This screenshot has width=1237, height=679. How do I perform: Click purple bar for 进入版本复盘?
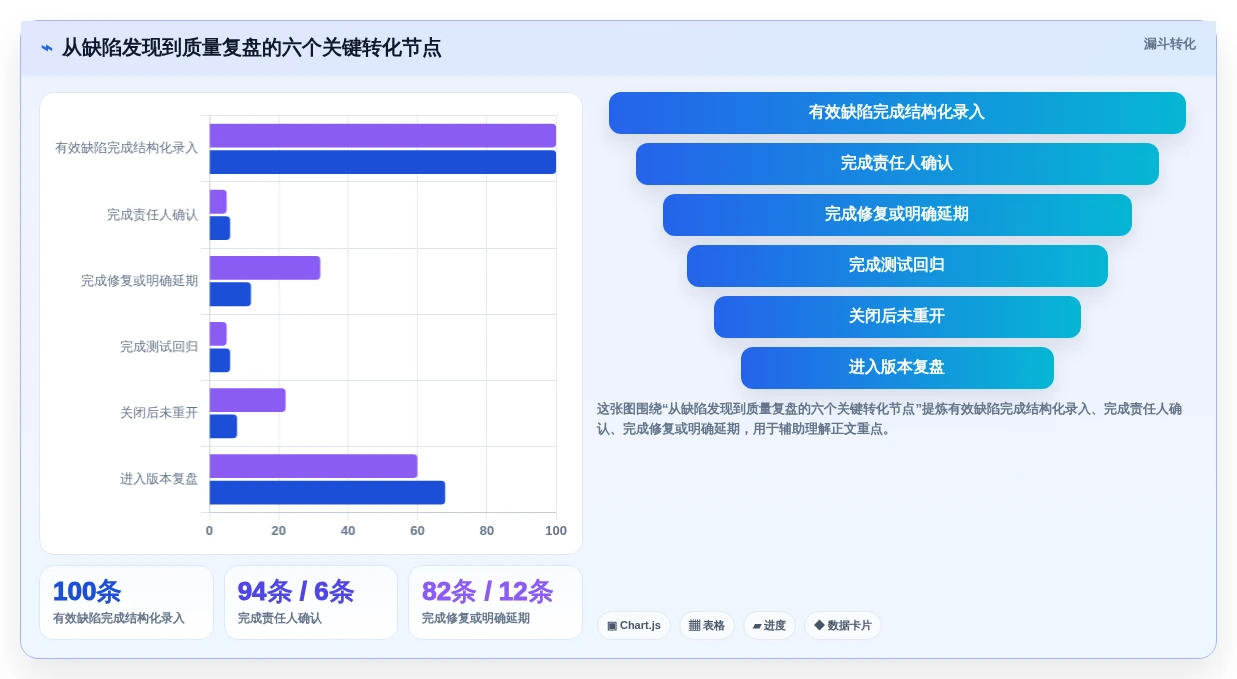(x=313, y=466)
